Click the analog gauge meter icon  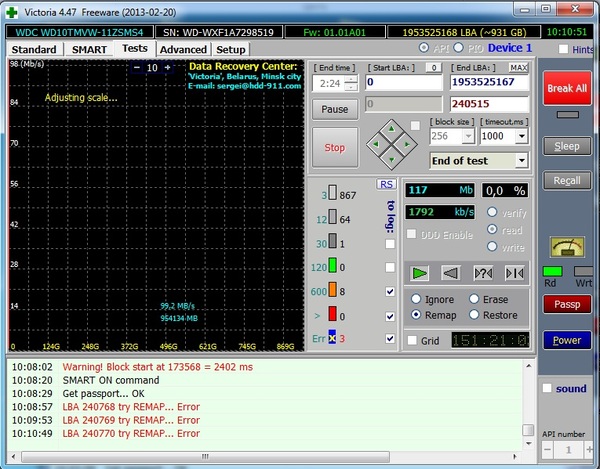[567, 246]
